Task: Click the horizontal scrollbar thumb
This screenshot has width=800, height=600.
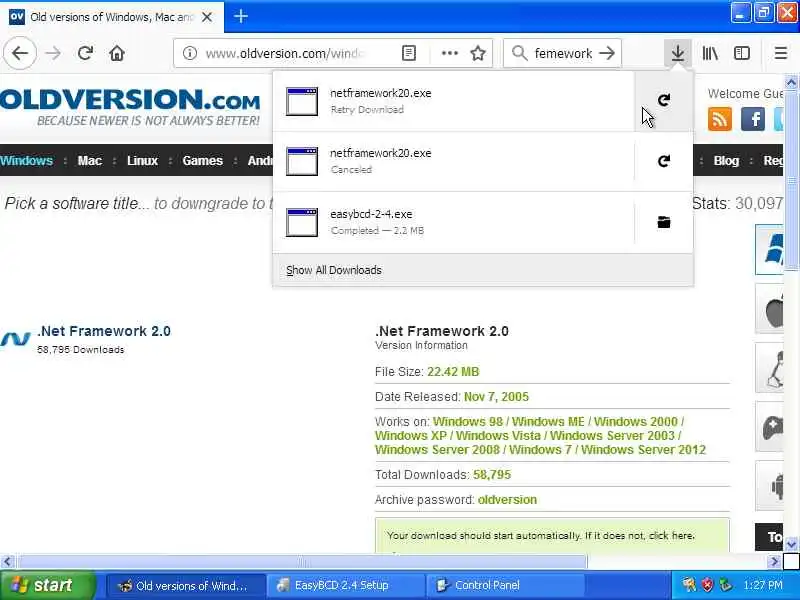Action: pyautogui.click(x=301, y=562)
